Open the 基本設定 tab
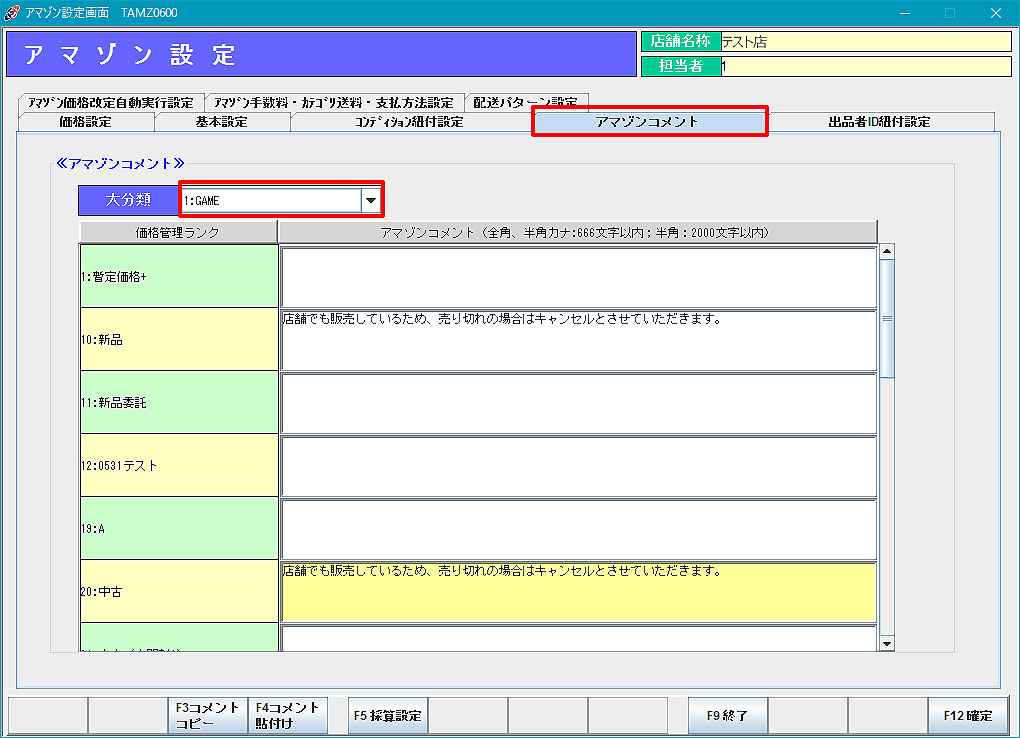Image resolution: width=1020 pixels, height=738 pixels. 221,122
